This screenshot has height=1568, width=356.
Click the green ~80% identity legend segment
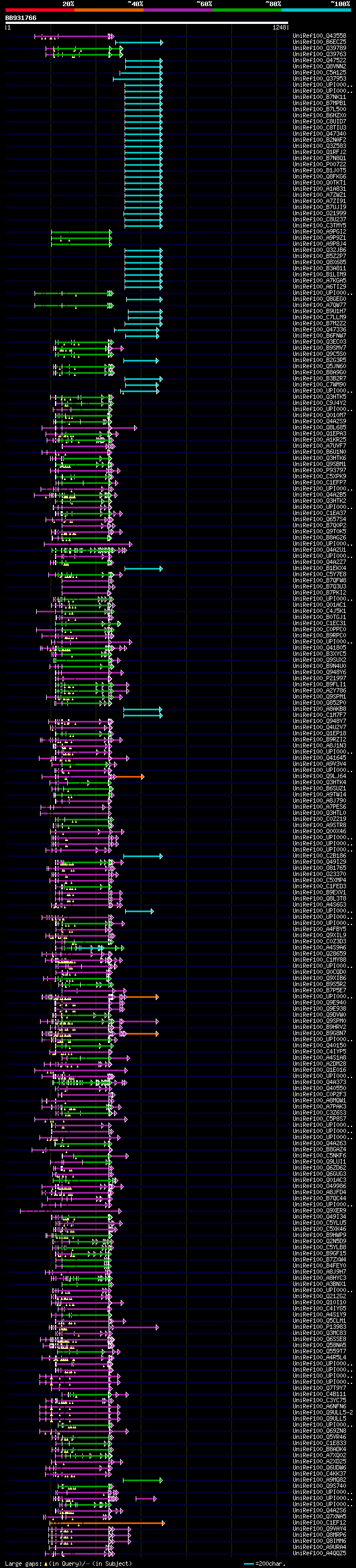(x=247, y=11)
